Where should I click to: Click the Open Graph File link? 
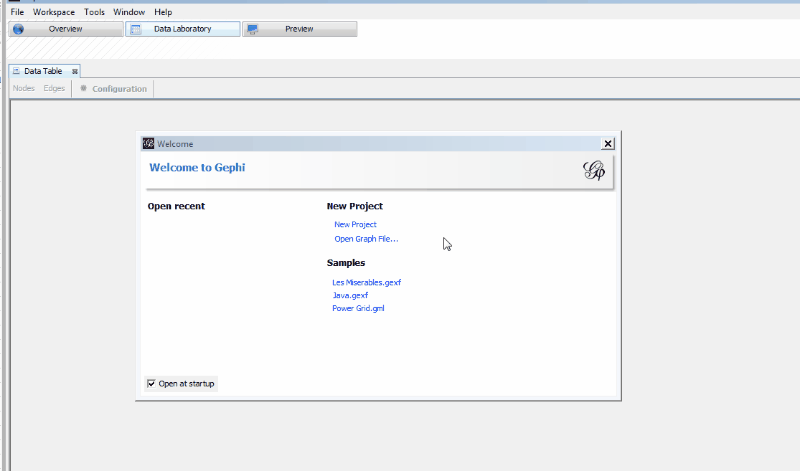[x=366, y=239]
